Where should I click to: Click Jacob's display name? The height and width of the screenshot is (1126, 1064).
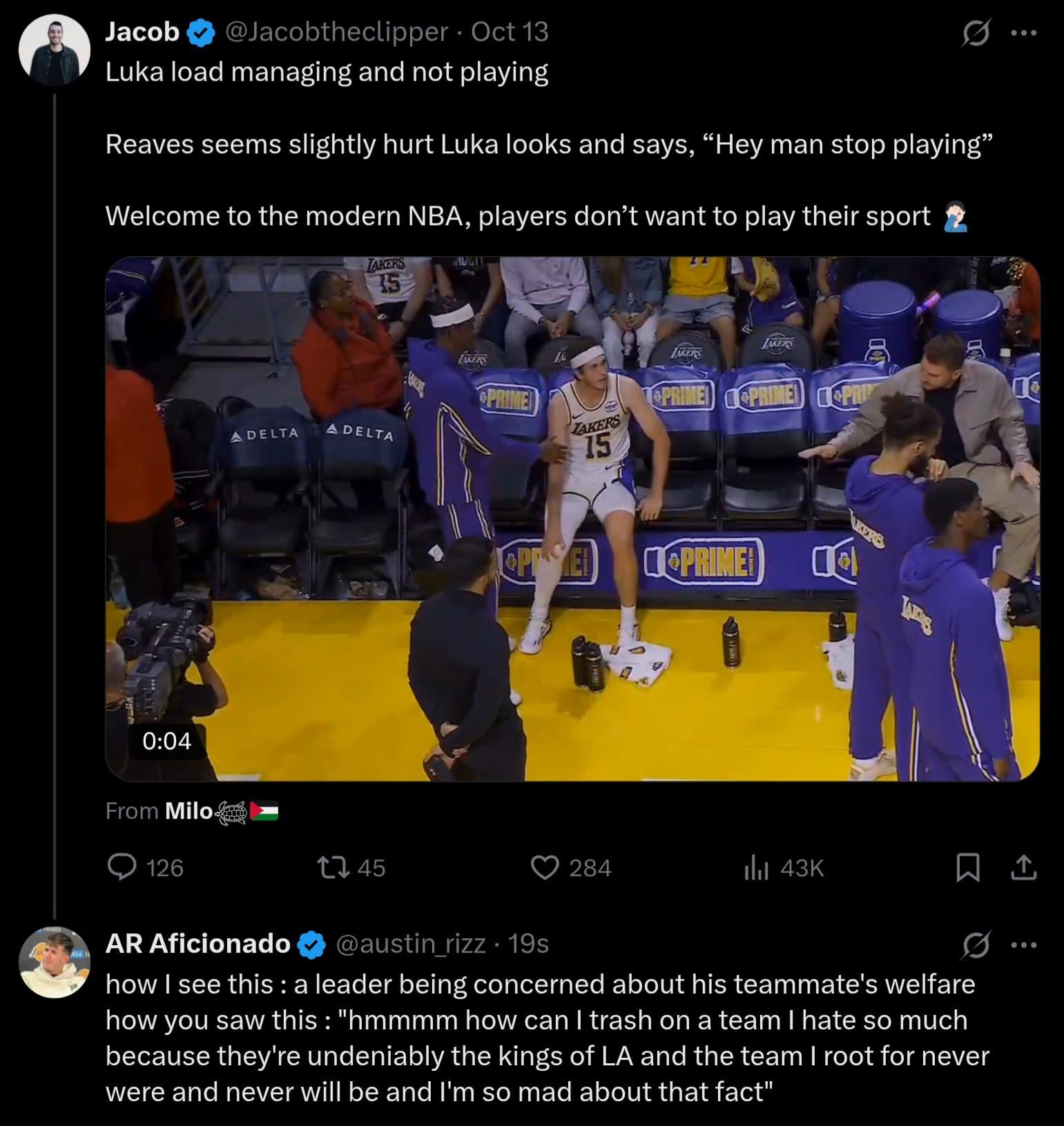click(x=142, y=32)
